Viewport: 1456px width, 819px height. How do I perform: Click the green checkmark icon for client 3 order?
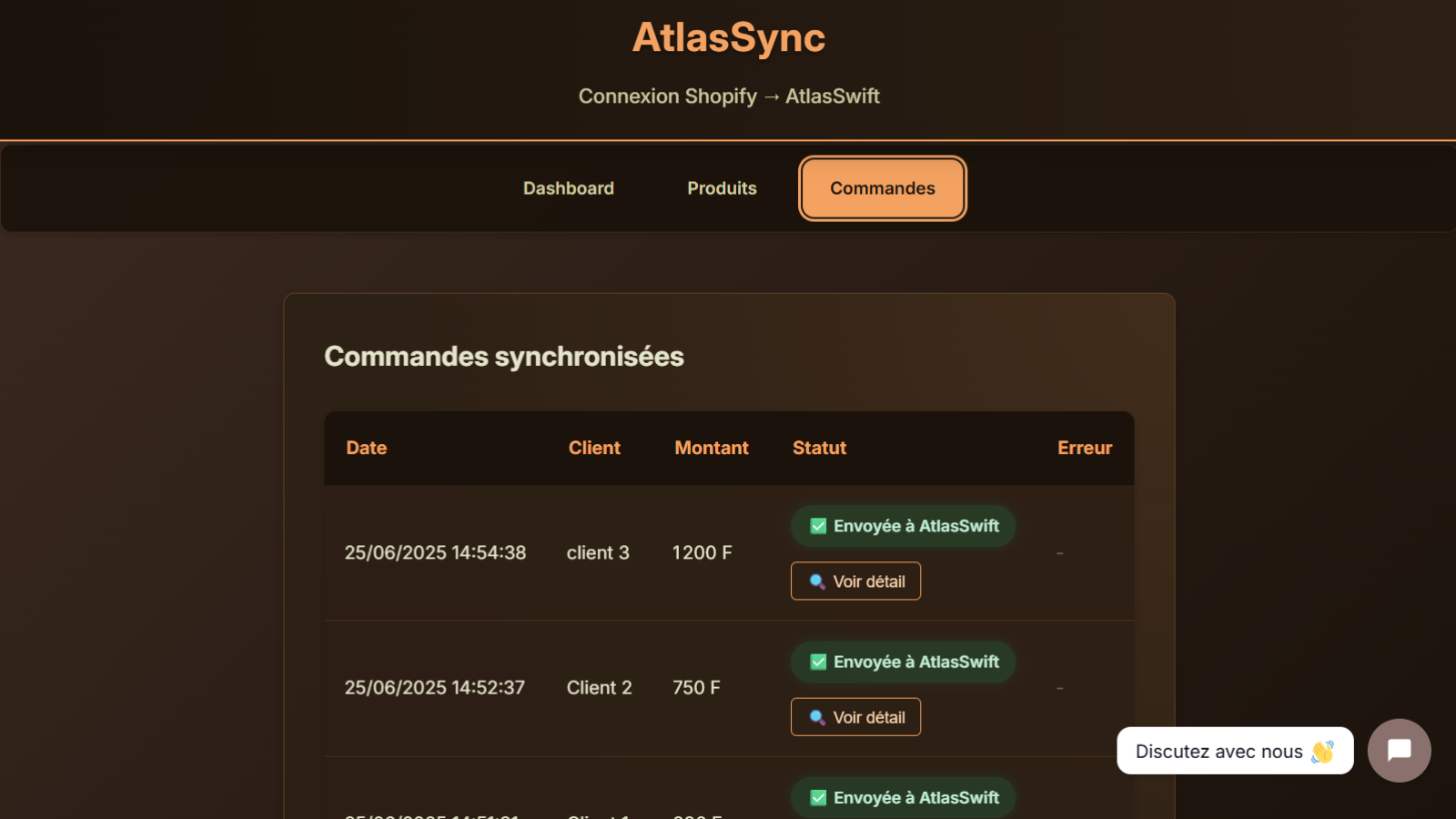pyautogui.click(x=816, y=526)
